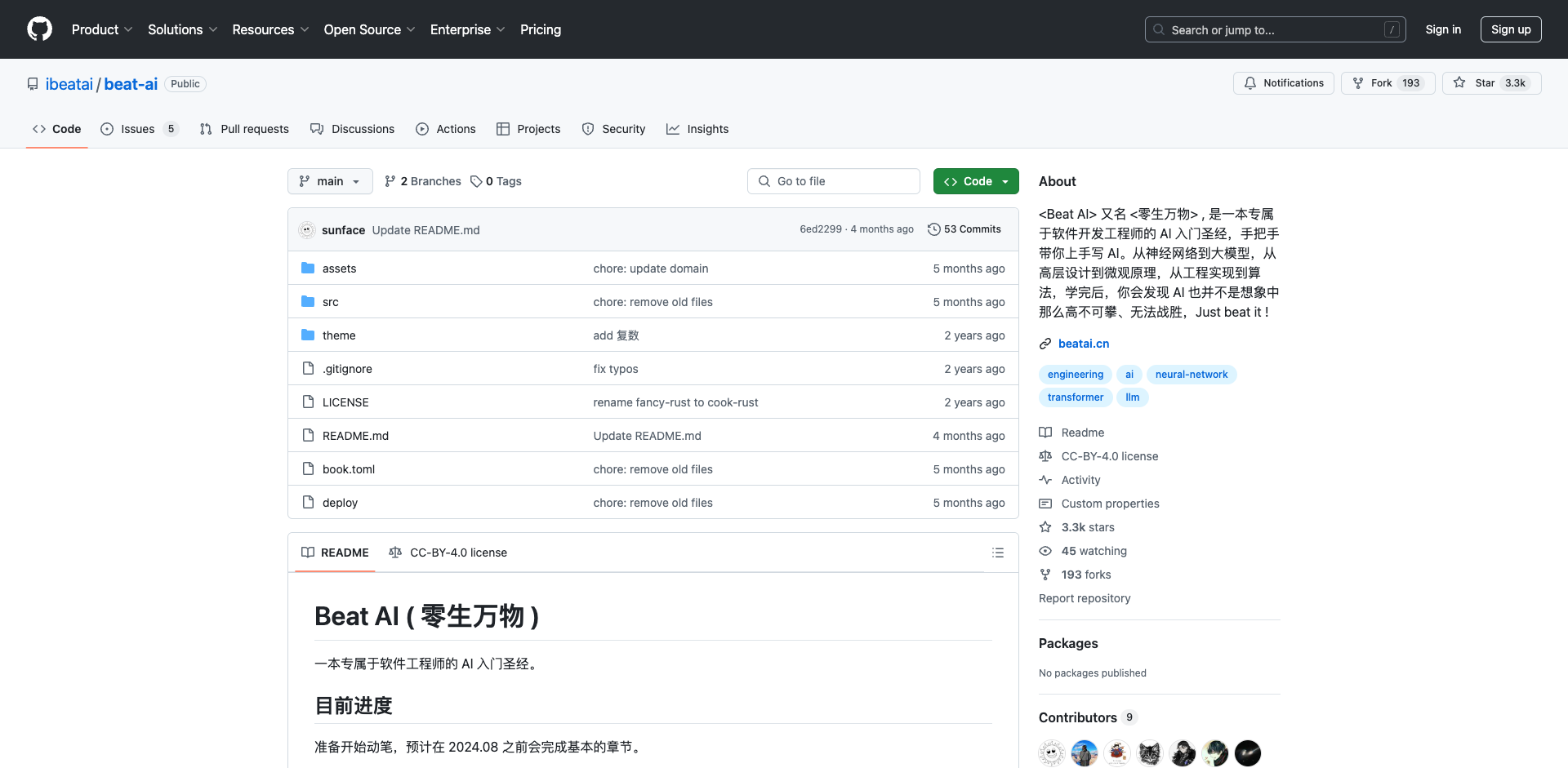Switch to the Actions tab
The image size is (1568, 768).
[x=446, y=129]
